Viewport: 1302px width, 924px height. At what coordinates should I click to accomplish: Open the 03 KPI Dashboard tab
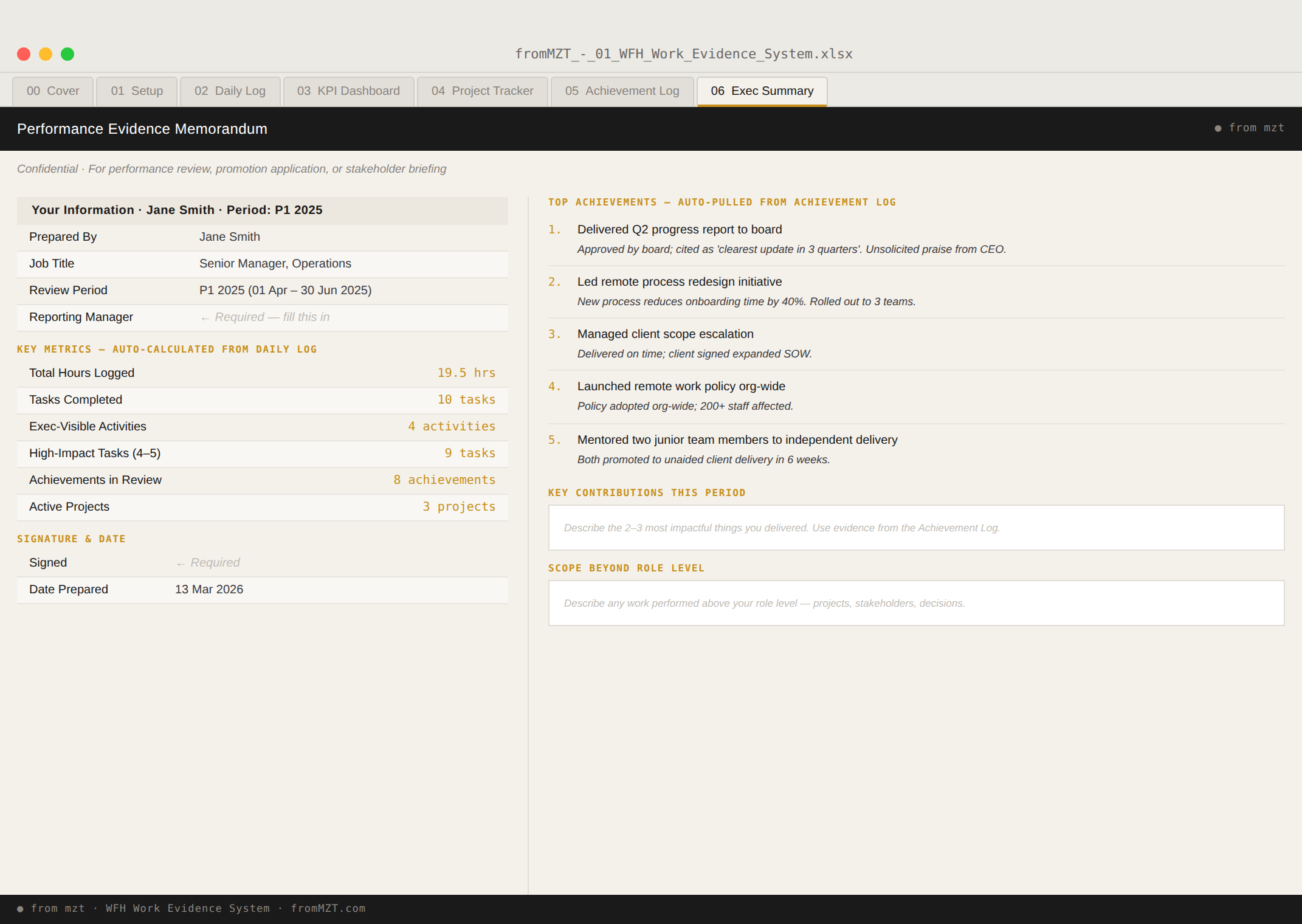[x=348, y=91]
